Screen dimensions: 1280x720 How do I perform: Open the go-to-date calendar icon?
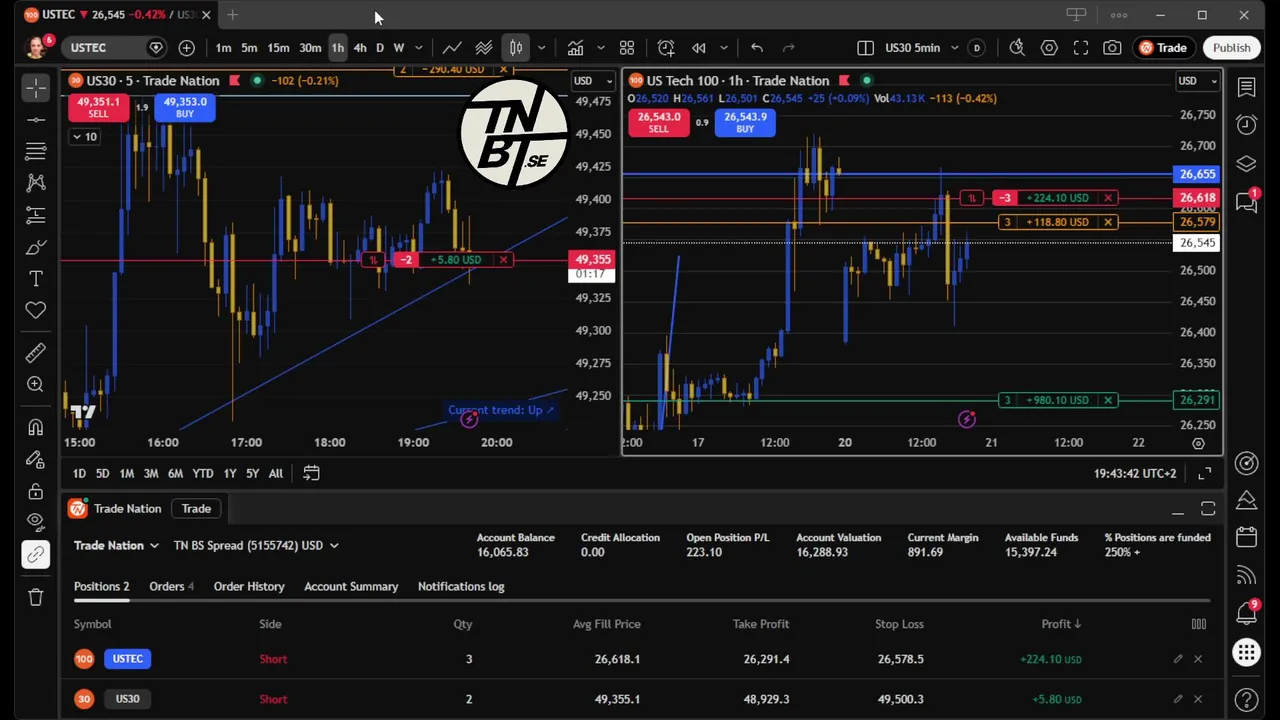(311, 474)
